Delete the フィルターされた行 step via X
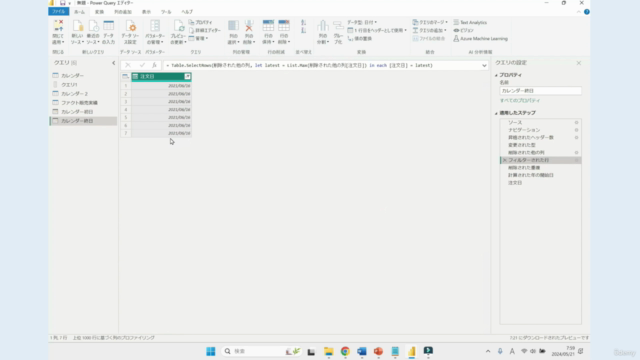 click(504, 160)
